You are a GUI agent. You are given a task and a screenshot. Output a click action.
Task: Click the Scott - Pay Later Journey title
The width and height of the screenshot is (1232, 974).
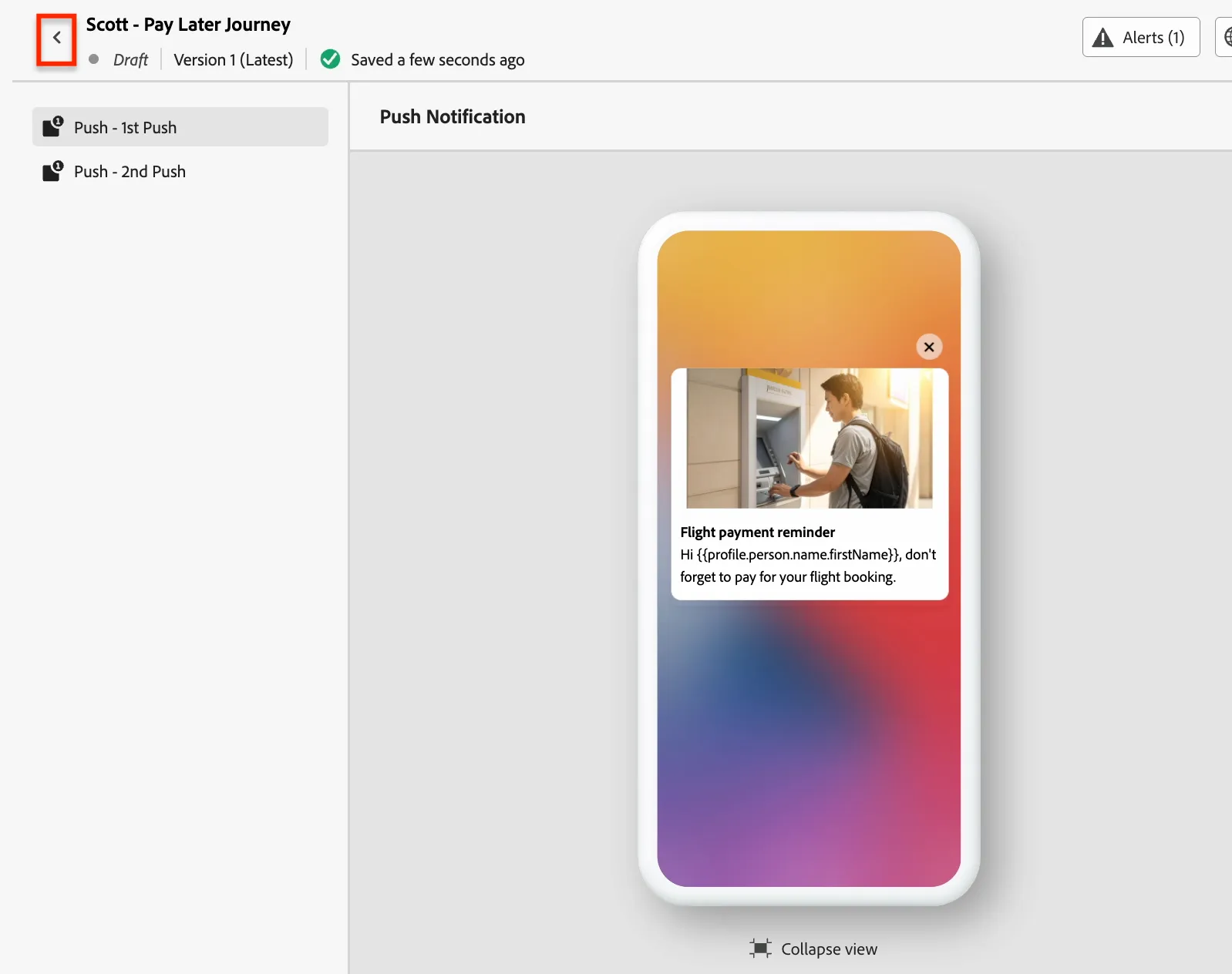[x=188, y=25]
